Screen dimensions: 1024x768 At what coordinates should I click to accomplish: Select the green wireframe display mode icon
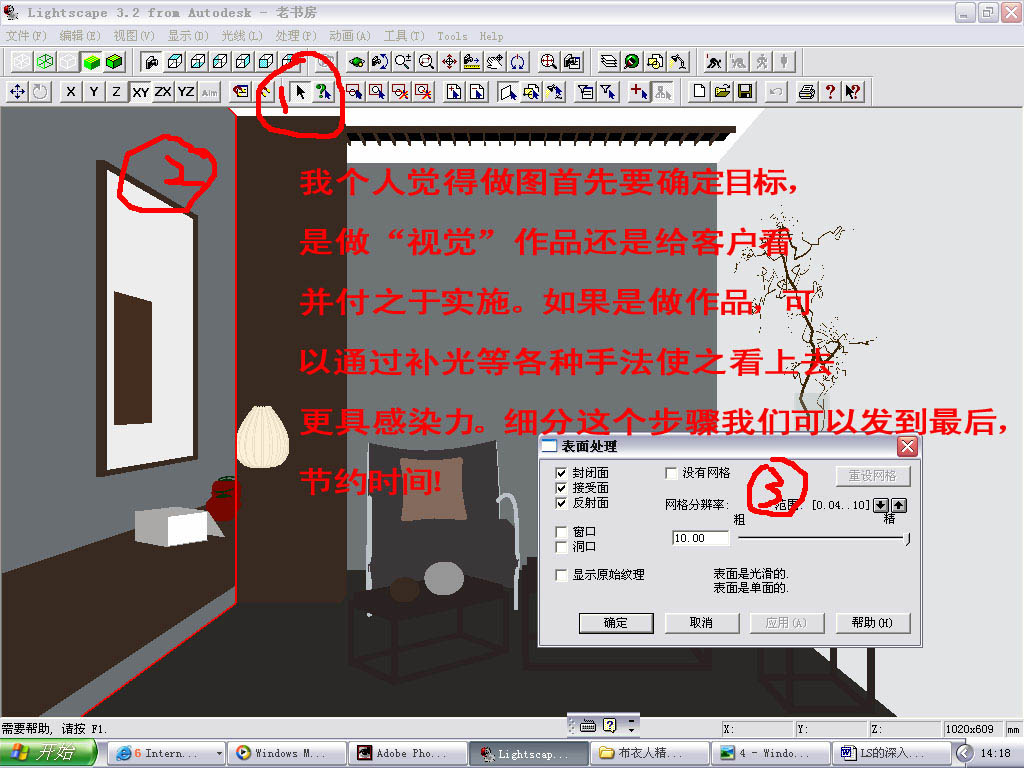point(45,62)
